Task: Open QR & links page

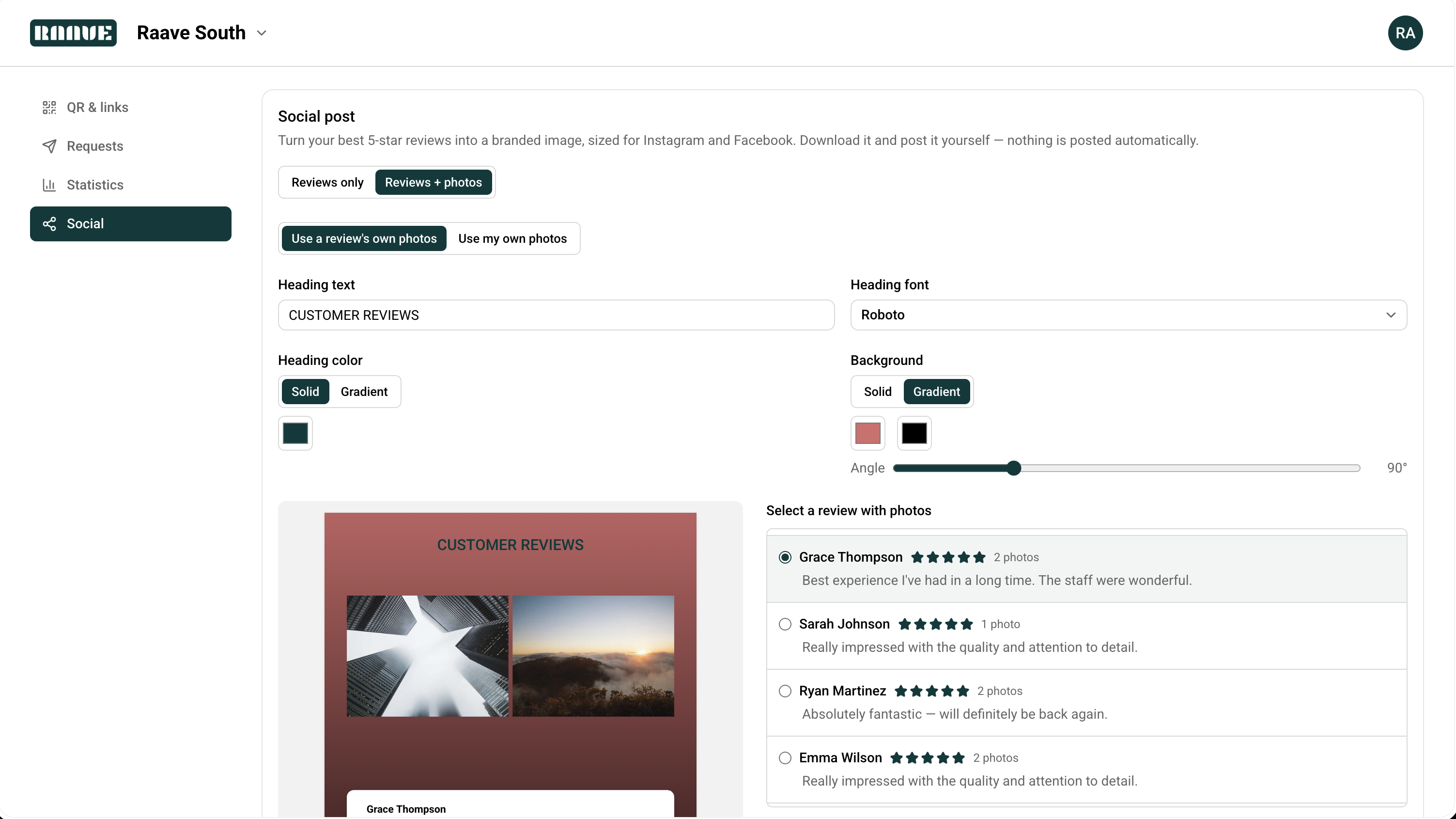Action: 131,108
